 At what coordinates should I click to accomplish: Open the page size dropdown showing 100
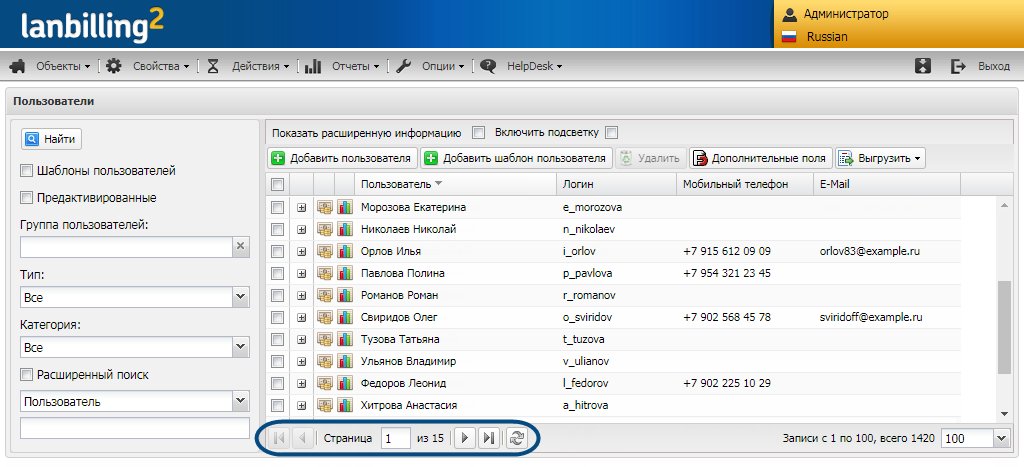[1001, 438]
